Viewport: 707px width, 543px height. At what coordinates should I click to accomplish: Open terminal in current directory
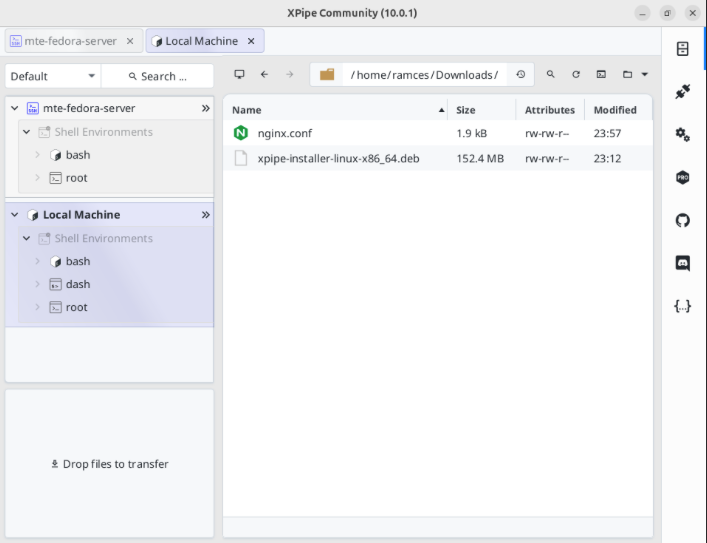[601, 74]
